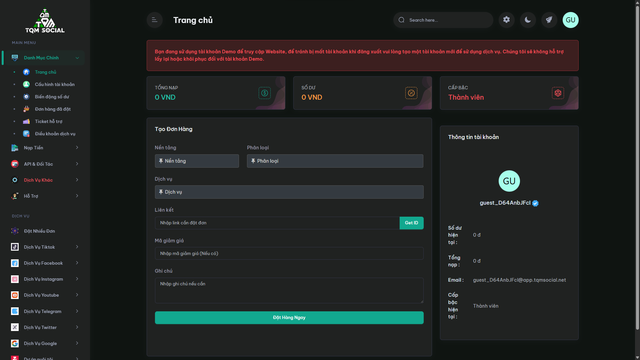
Task: Click the Cấp bậc card icon
Action: click(558, 93)
